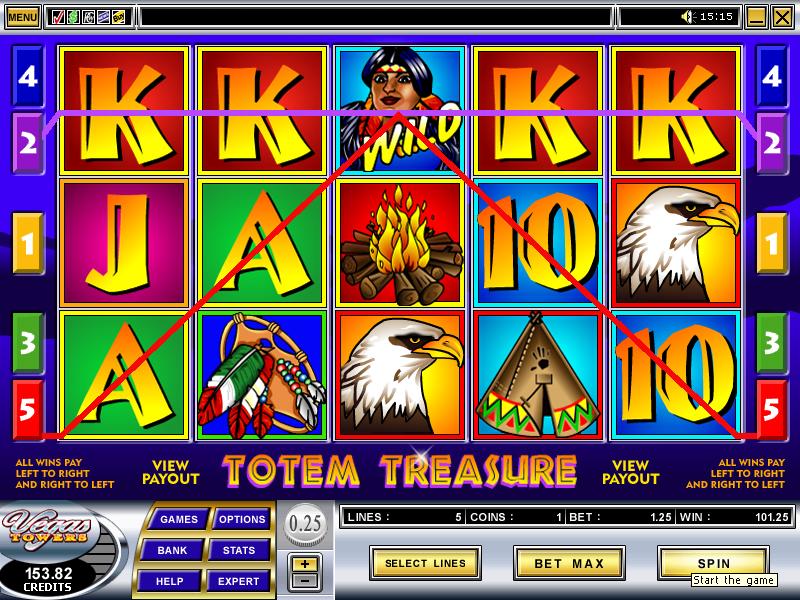Decrease coin size with minus button
This screenshot has width=800, height=600.
(305, 581)
